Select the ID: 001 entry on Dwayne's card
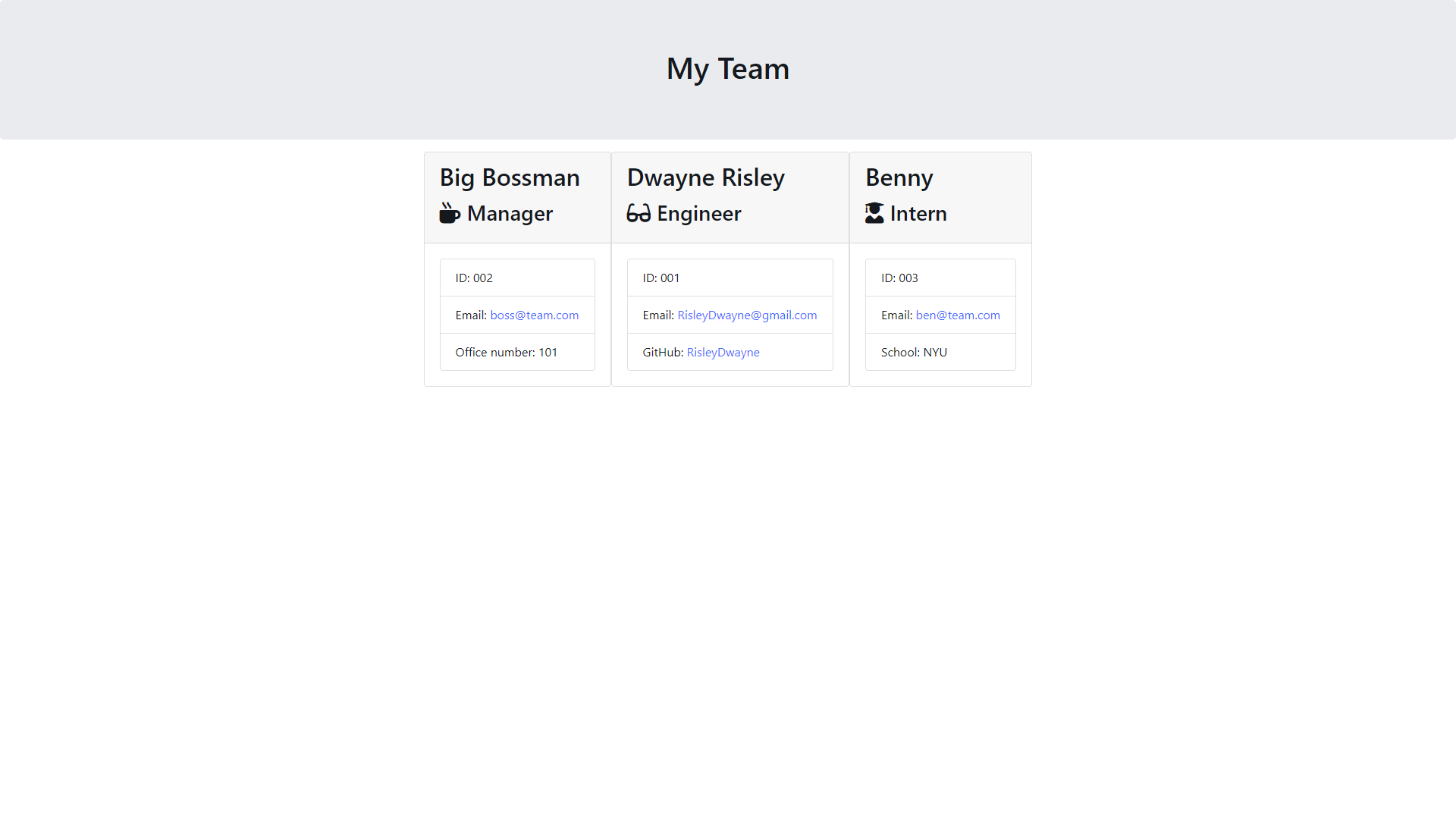 730,278
